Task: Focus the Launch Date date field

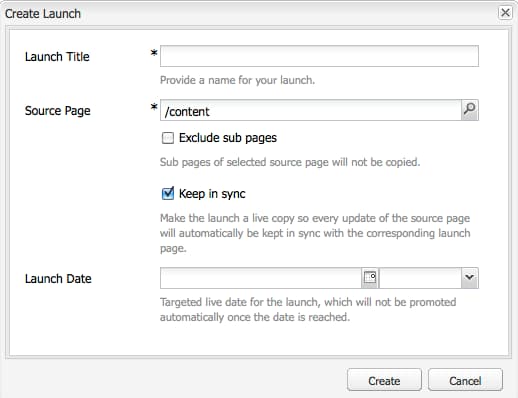Action: tap(261, 278)
